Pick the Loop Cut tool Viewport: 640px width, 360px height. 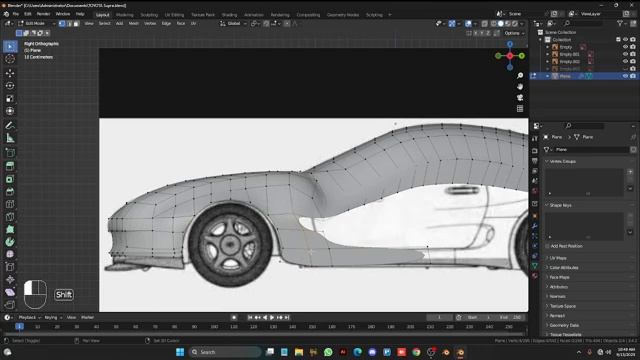pos(10,204)
